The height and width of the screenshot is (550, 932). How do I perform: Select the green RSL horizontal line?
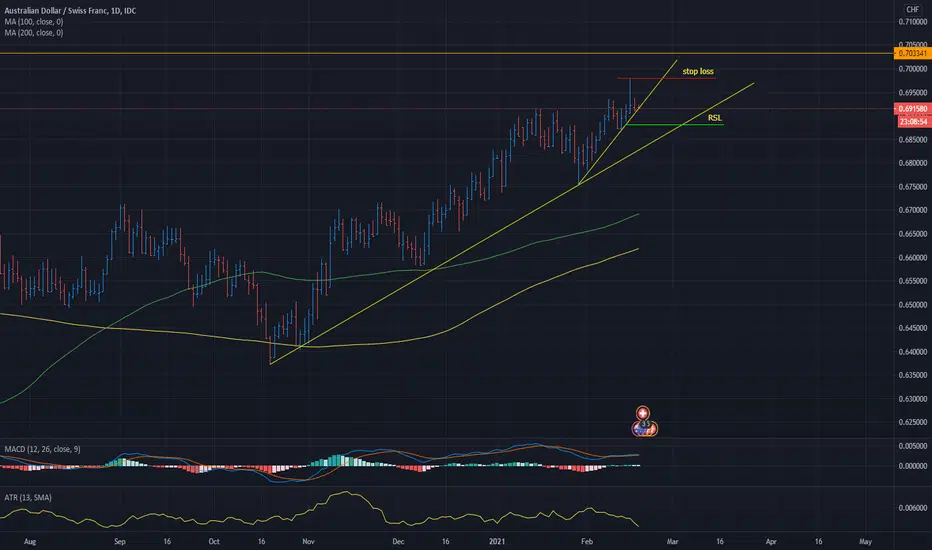click(675, 125)
